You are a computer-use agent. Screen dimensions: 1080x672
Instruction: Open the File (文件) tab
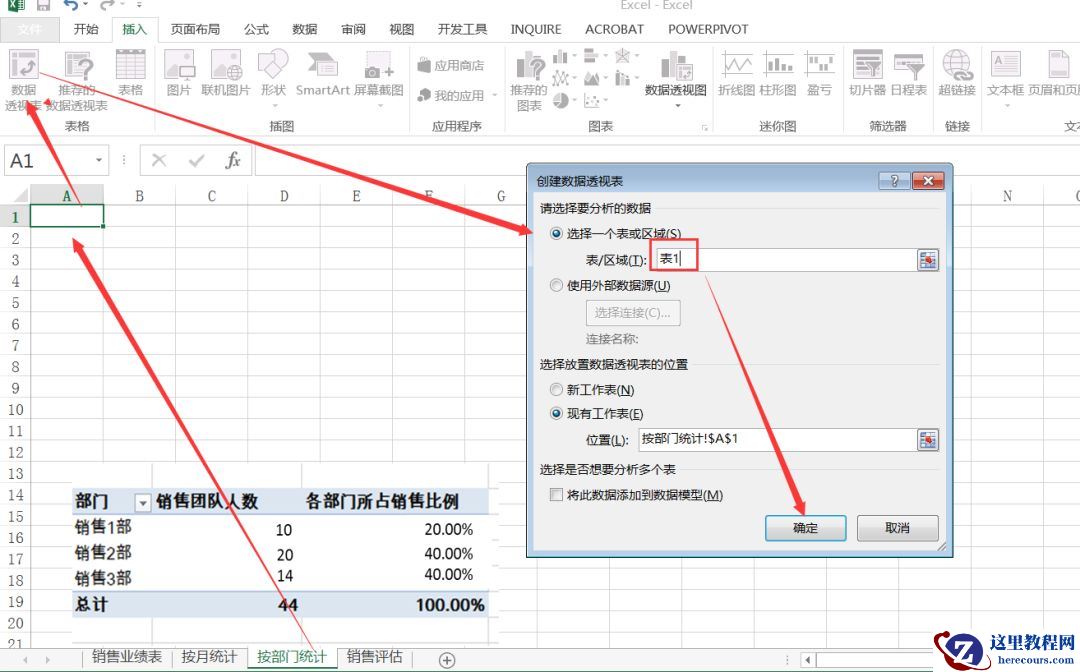[x=29, y=29]
